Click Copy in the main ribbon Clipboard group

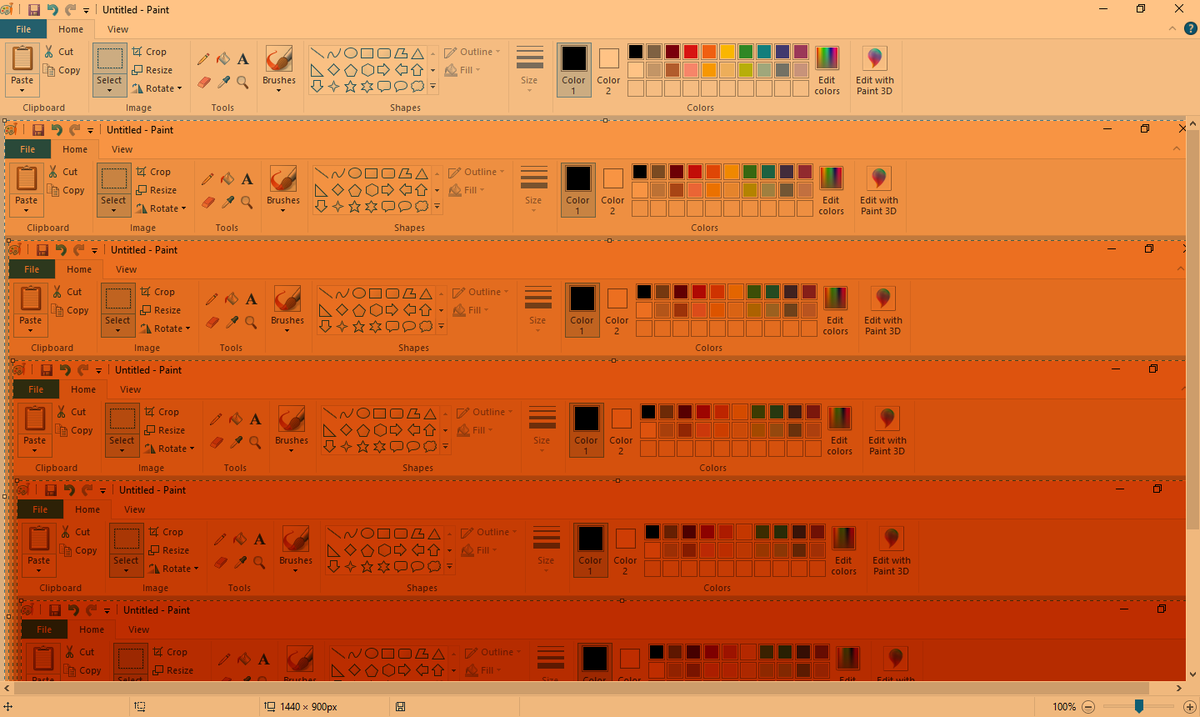pyautogui.click(x=61, y=70)
